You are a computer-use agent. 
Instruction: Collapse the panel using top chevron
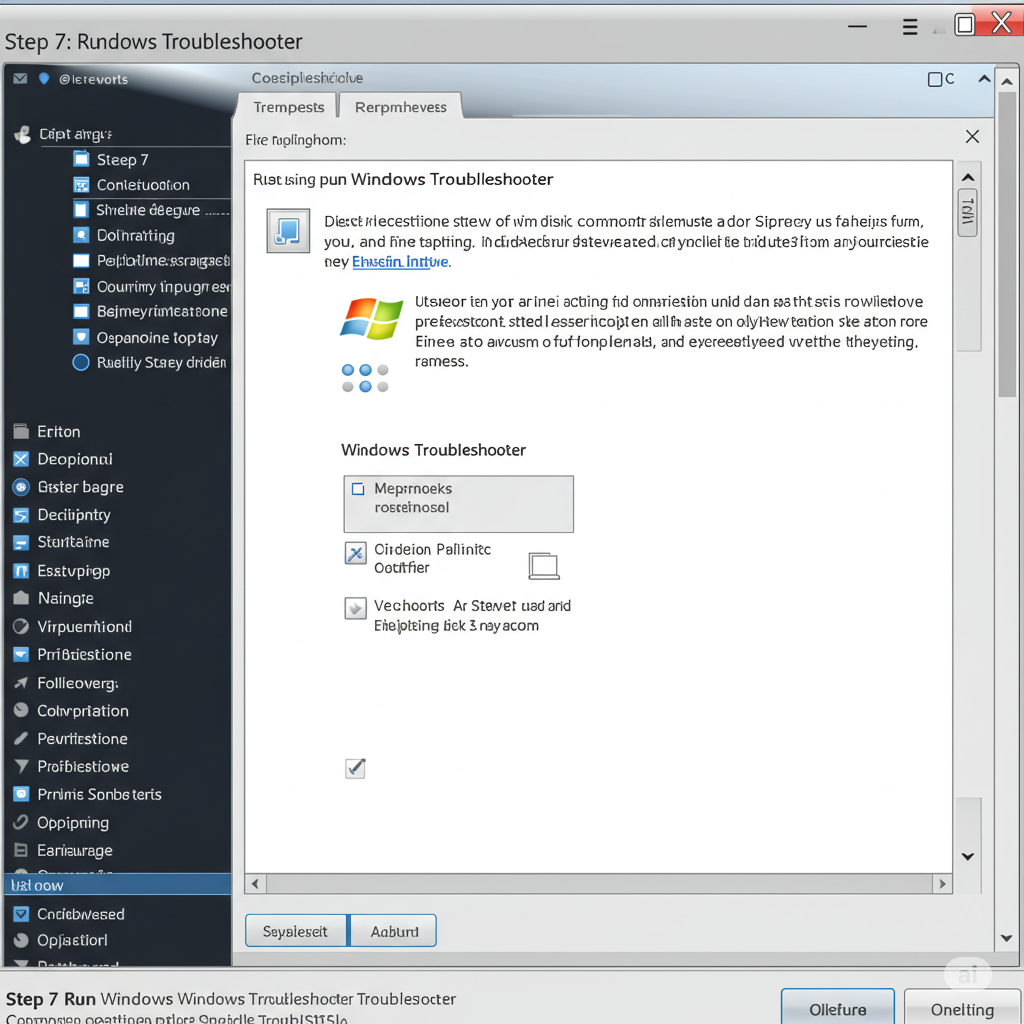click(984, 79)
